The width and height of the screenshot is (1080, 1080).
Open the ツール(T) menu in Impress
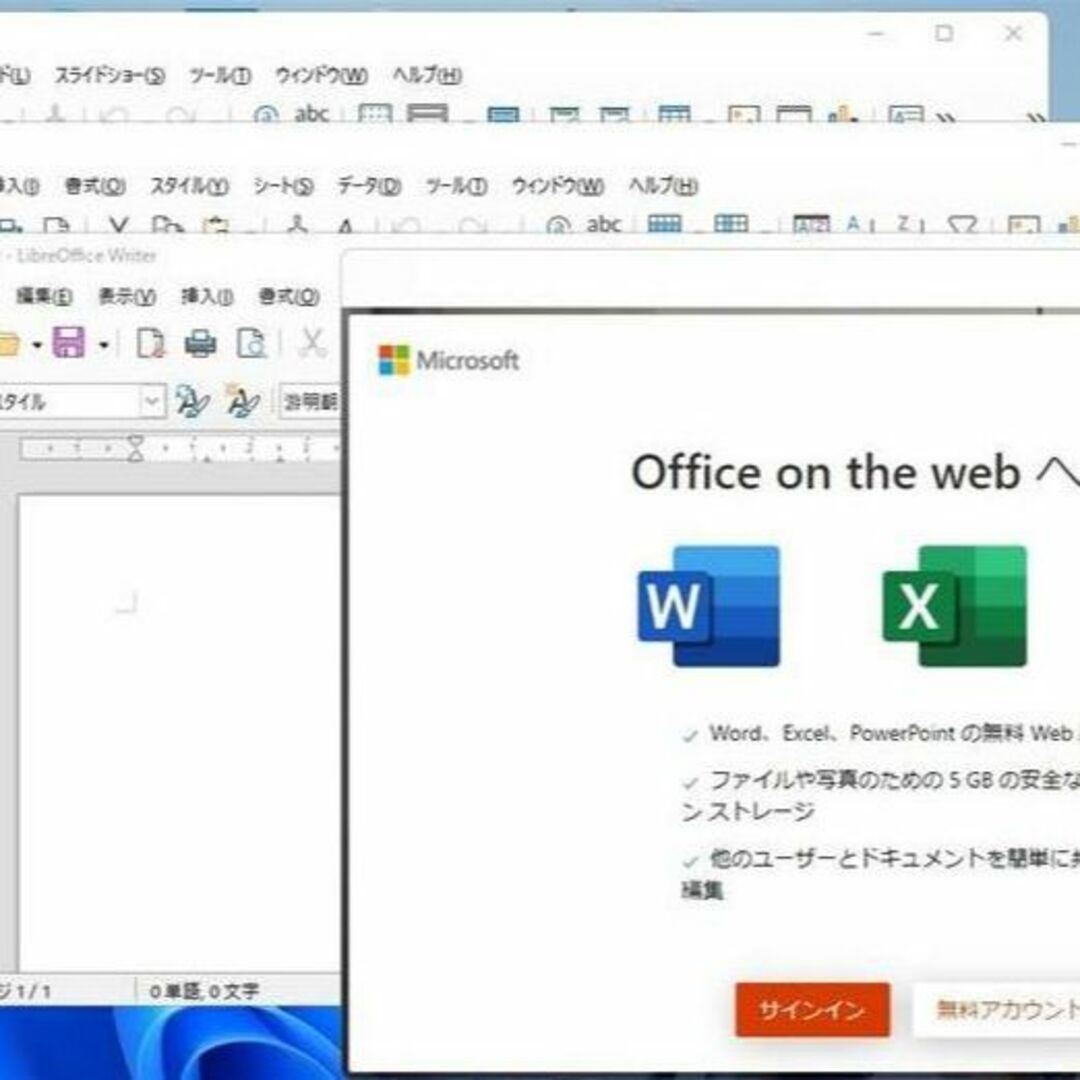tap(220, 75)
